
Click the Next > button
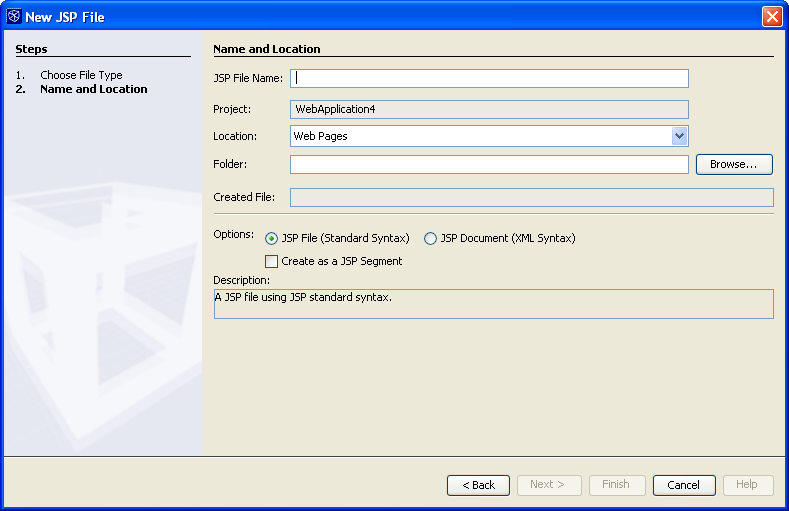pos(548,485)
